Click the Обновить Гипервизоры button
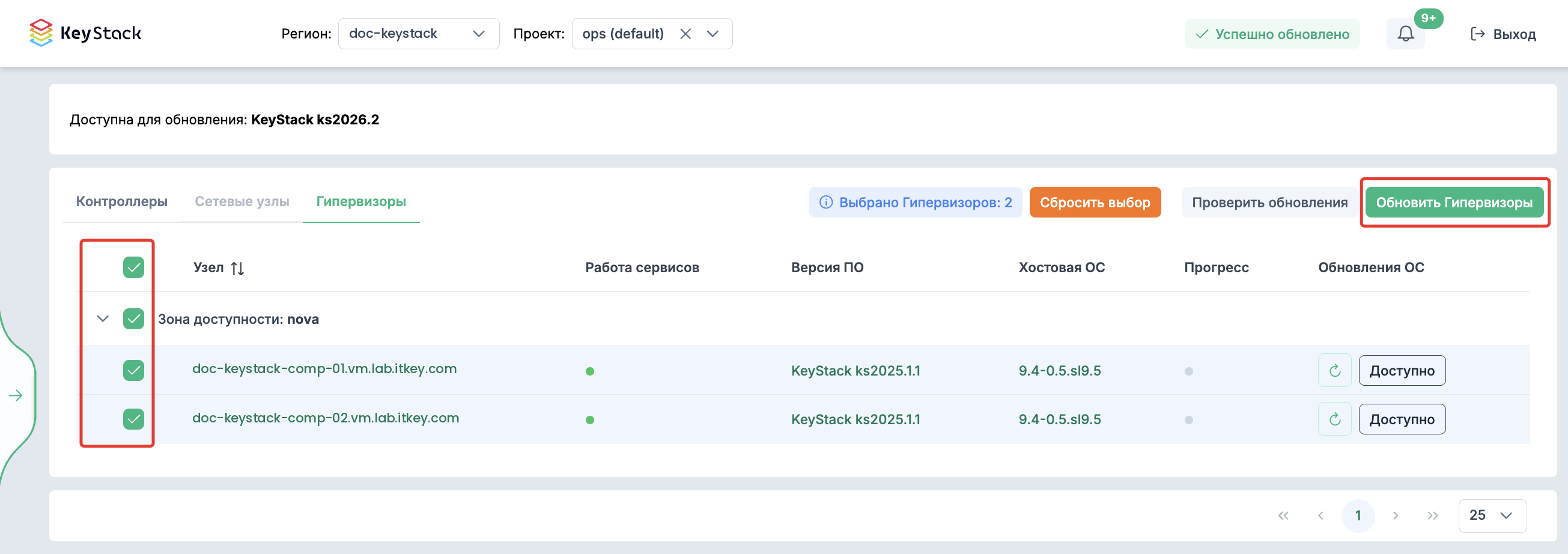 1454,202
